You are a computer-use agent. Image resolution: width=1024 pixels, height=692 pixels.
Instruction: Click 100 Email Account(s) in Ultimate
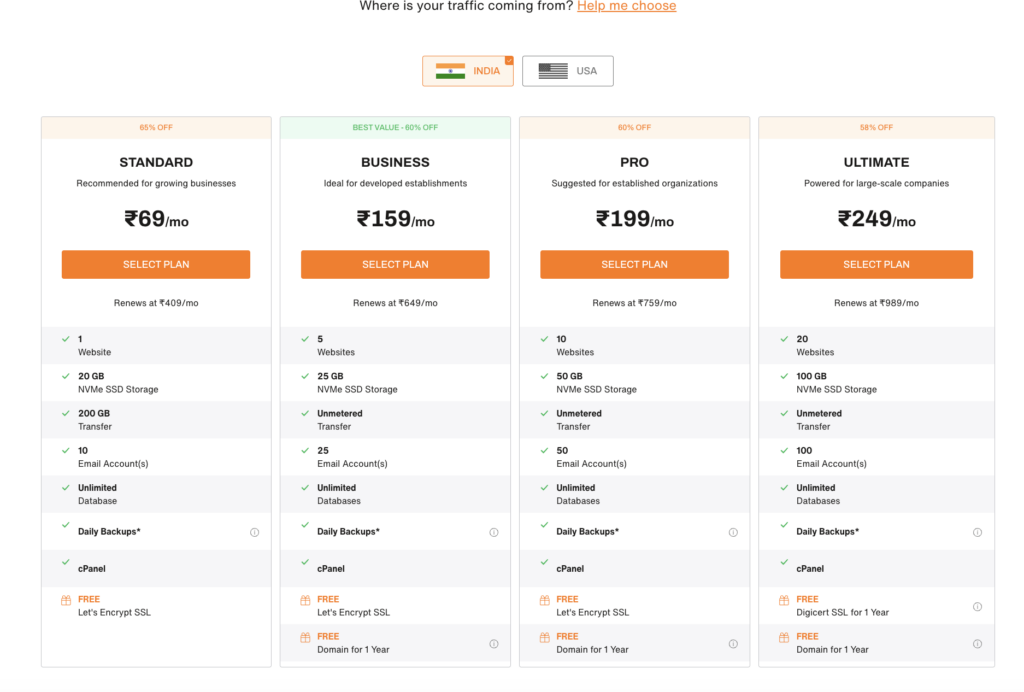tap(876, 457)
